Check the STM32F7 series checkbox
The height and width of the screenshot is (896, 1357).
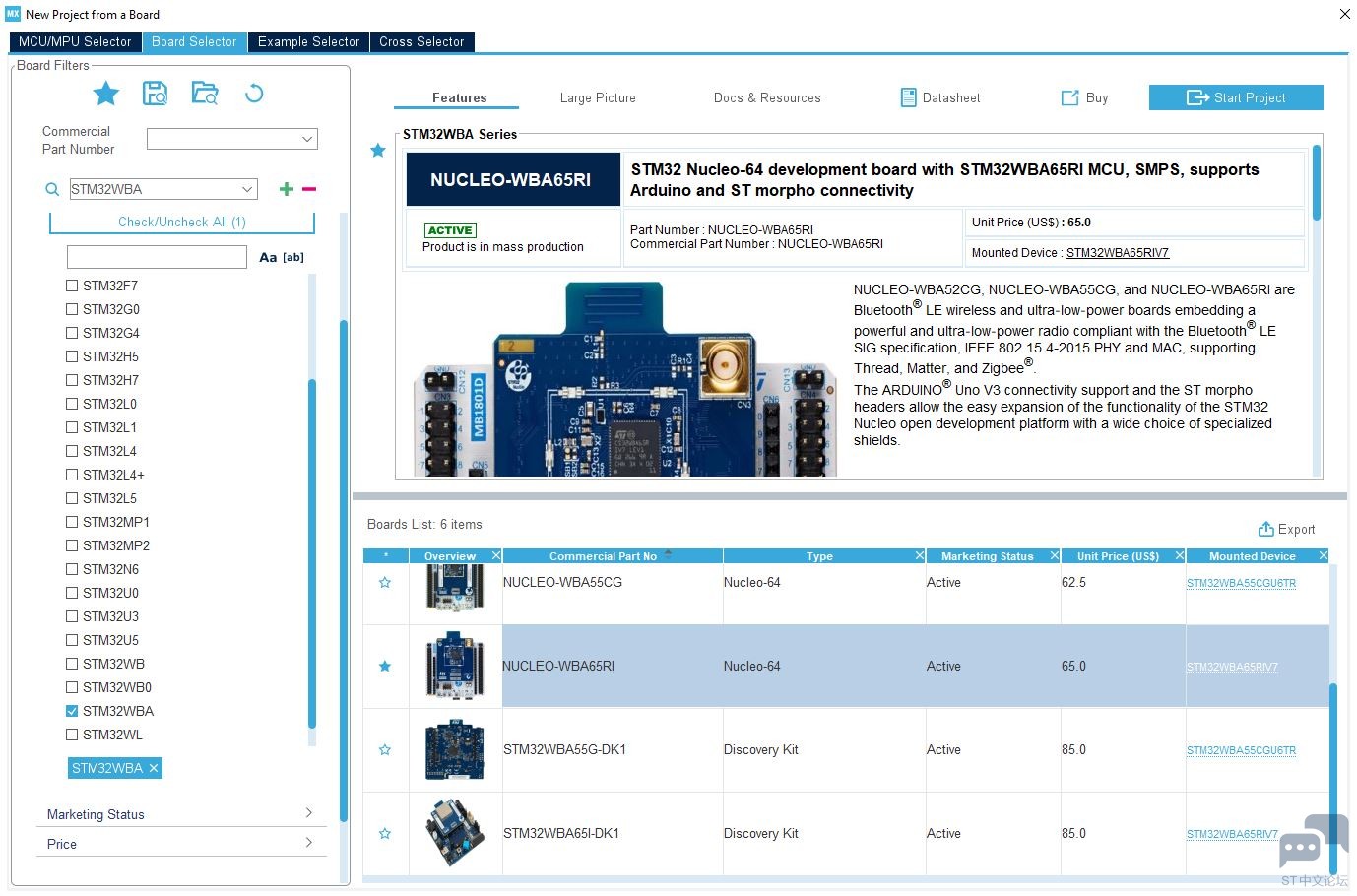[72, 286]
